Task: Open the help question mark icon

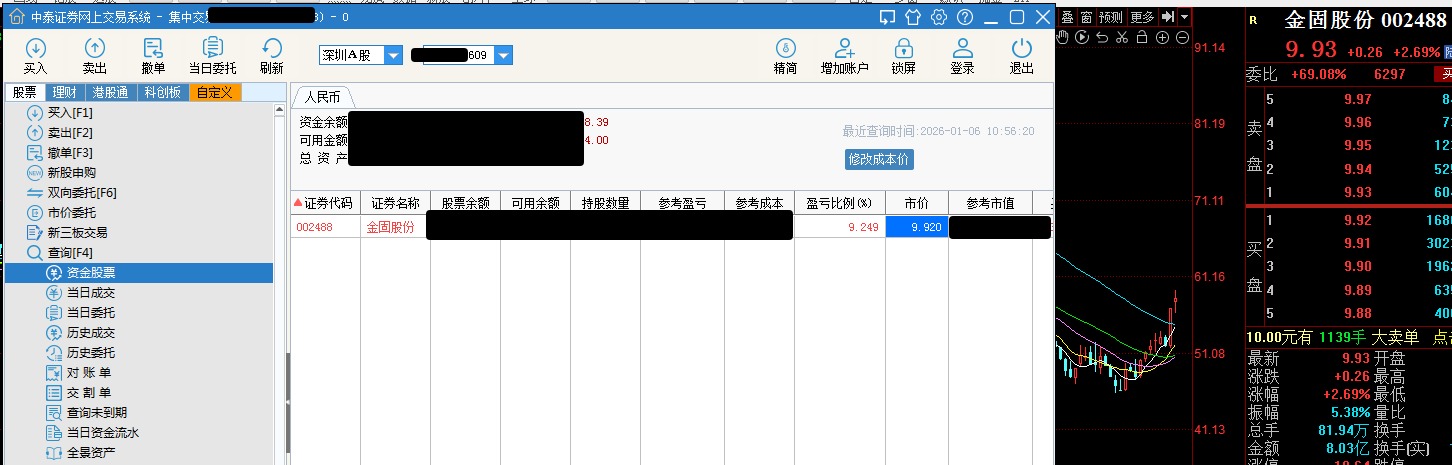Action: tap(965, 17)
